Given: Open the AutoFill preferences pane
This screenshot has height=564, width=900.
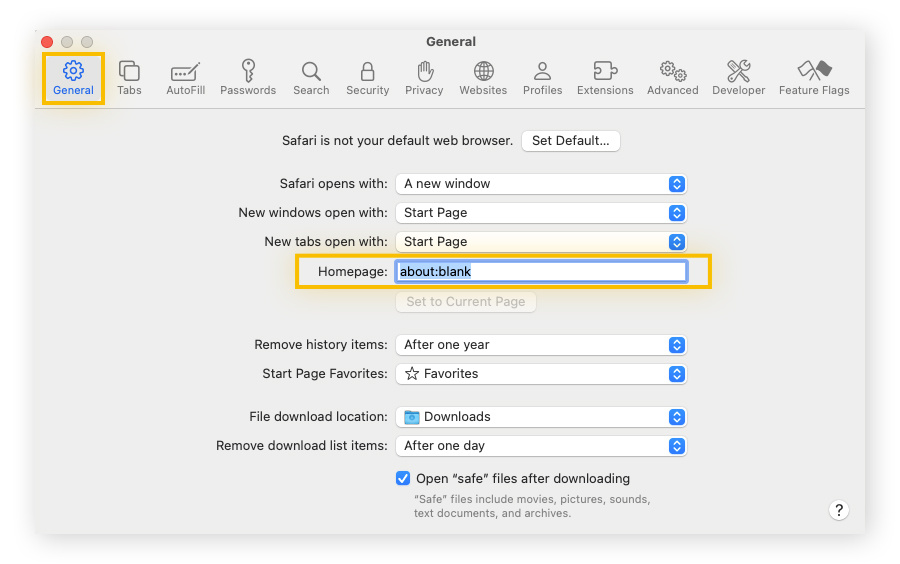Looking at the screenshot, I should 185,78.
